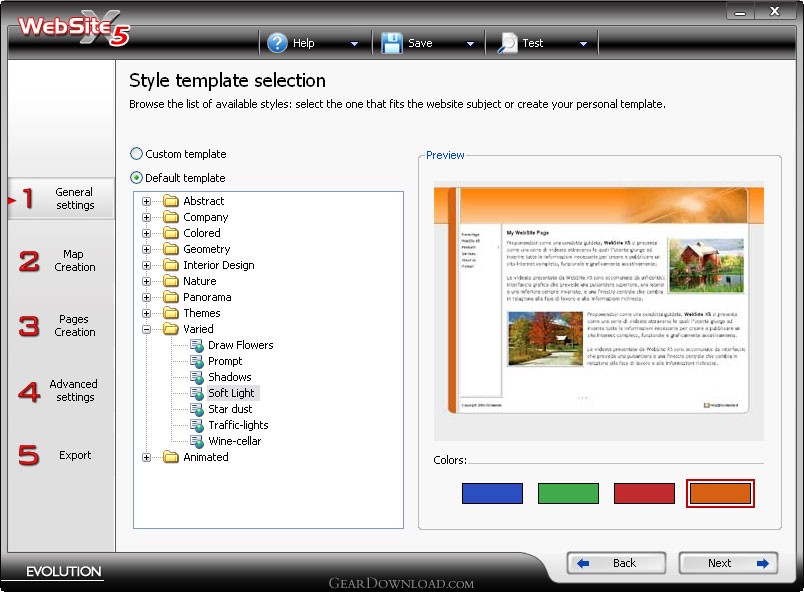Click the Colored folder icon

171,233
